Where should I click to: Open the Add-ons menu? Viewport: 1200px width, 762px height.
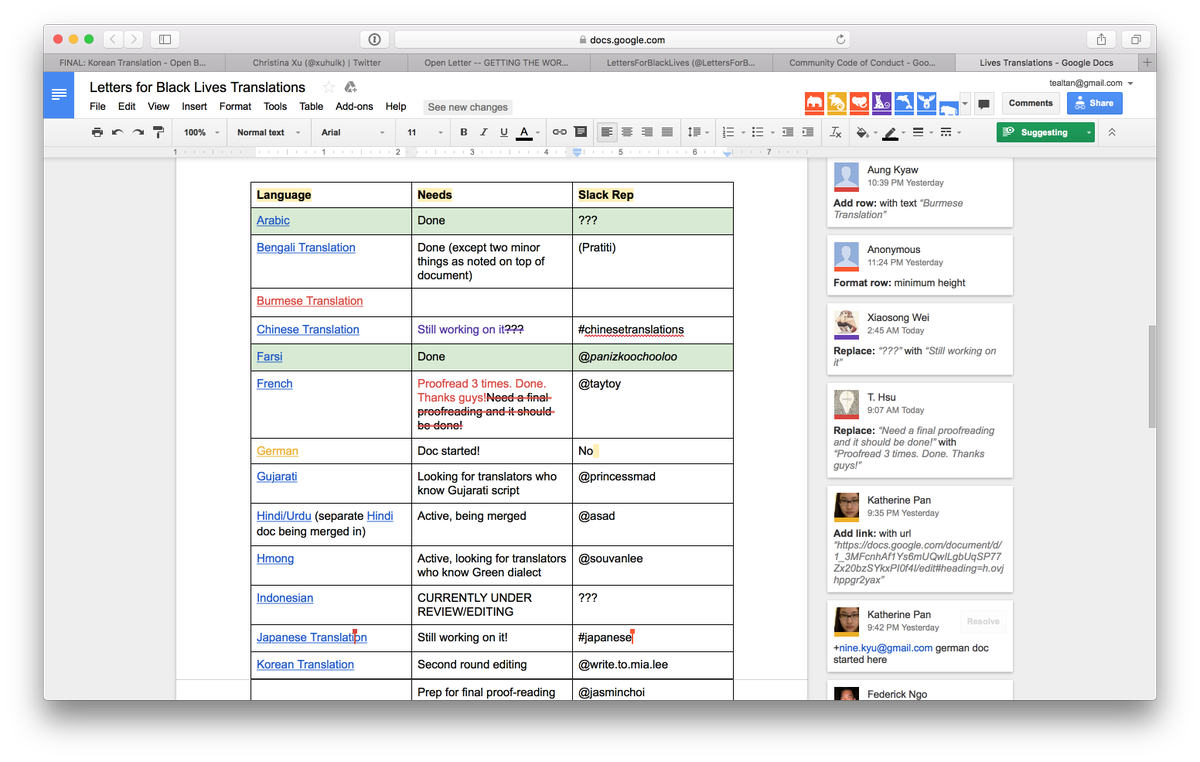[x=354, y=106]
